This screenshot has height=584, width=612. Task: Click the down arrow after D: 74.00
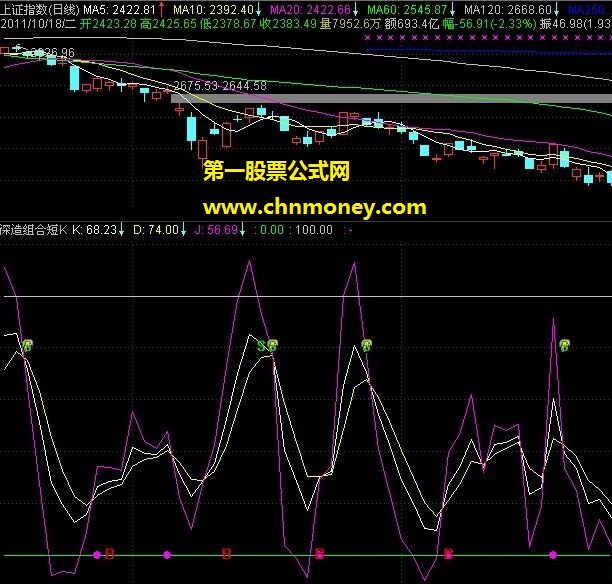(183, 230)
